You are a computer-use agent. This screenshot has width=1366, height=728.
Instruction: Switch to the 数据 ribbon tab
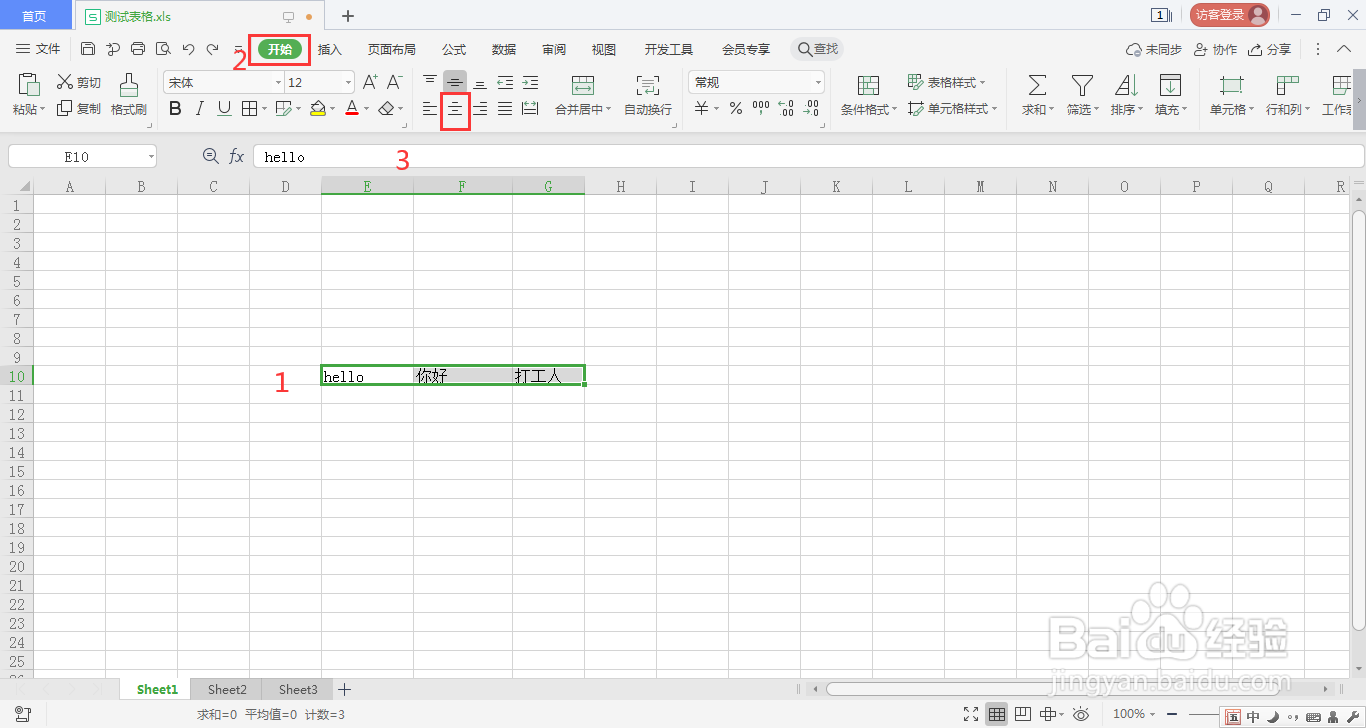504,49
